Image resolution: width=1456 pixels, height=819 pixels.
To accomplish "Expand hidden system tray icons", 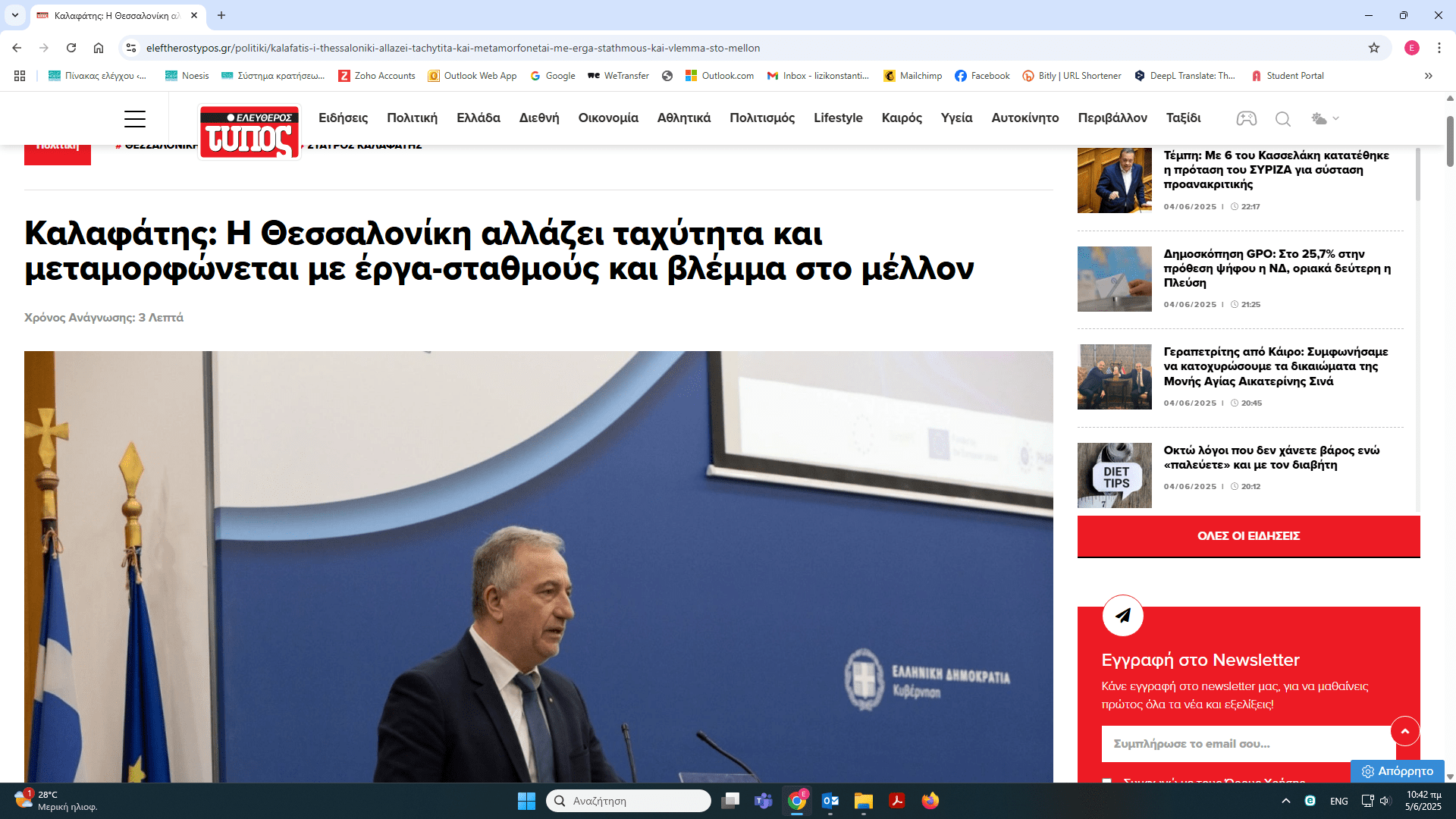I will click(x=1285, y=801).
